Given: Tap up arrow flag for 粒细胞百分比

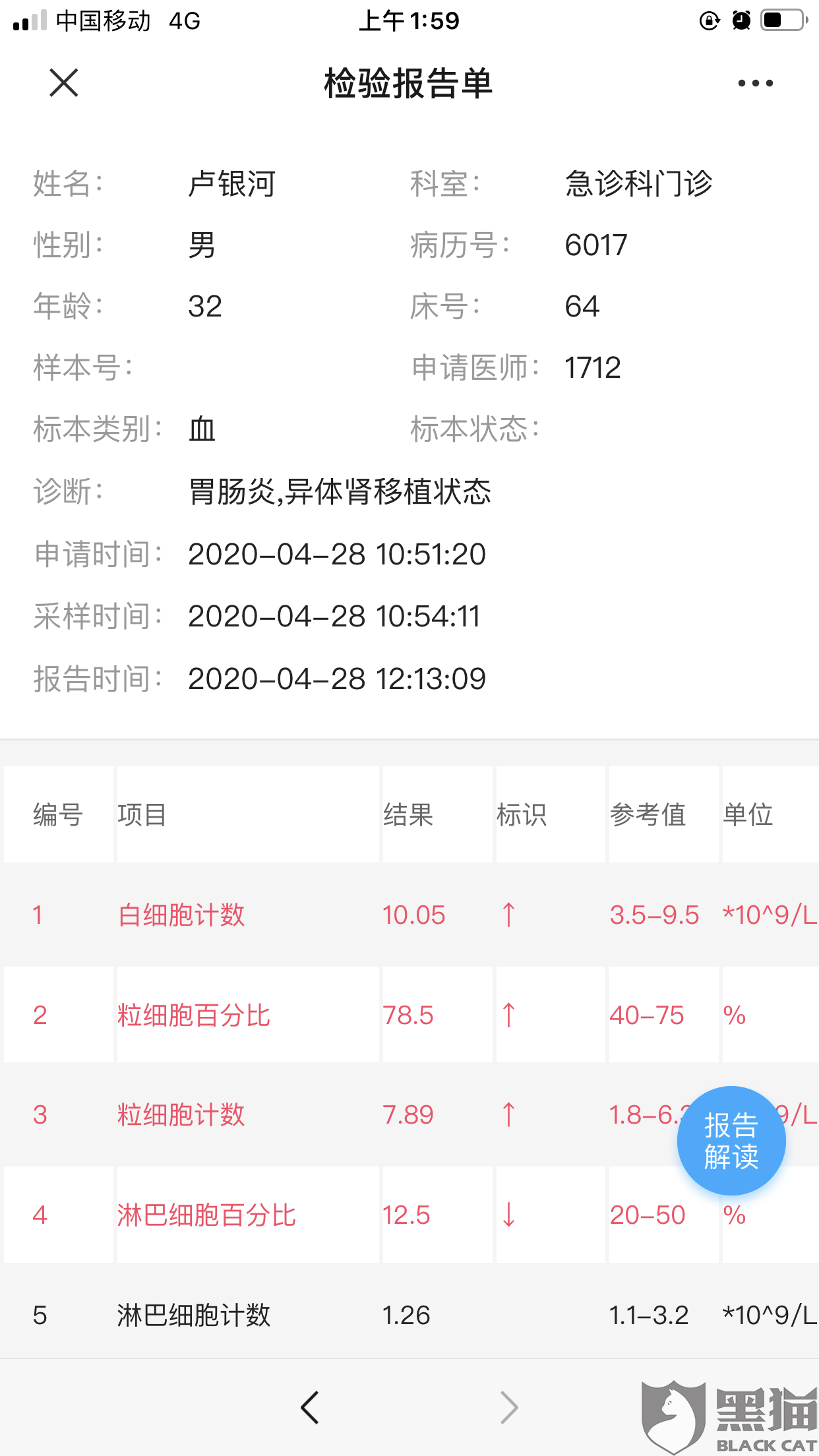Looking at the screenshot, I should [x=508, y=1016].
